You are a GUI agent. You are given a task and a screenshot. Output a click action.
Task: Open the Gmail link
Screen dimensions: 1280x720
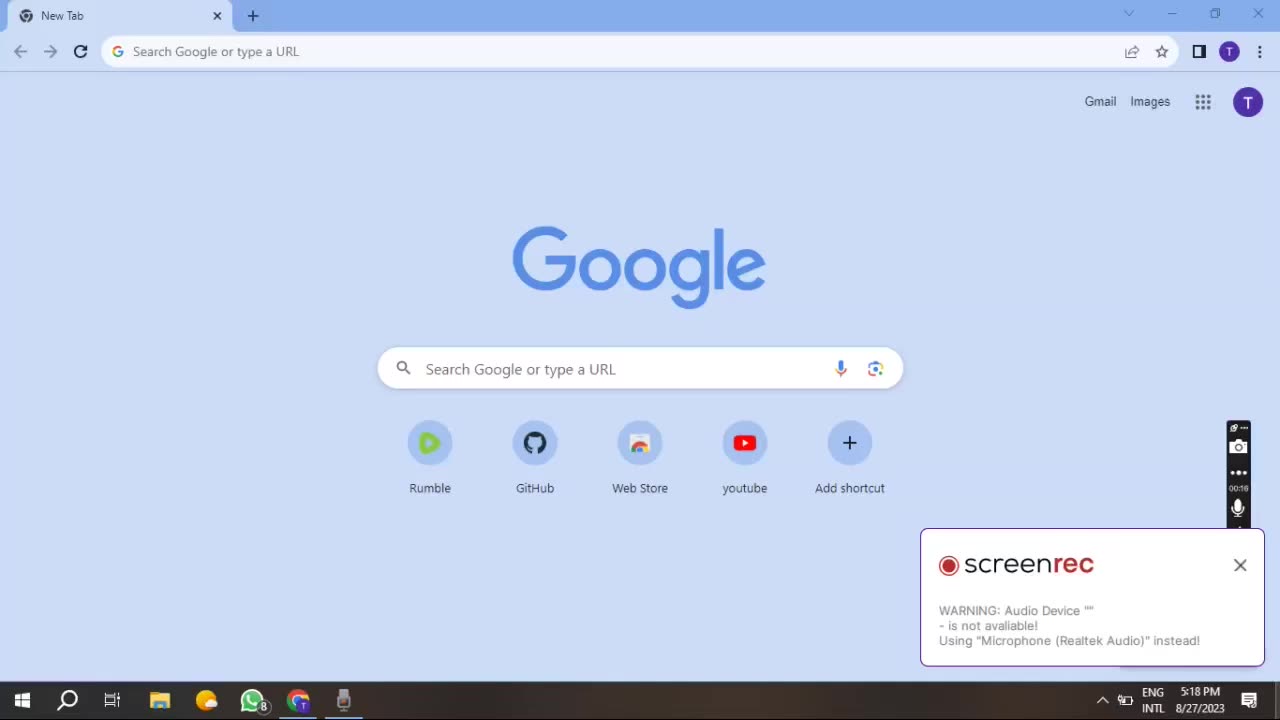pyautogui.click(x=1100, y=102)
